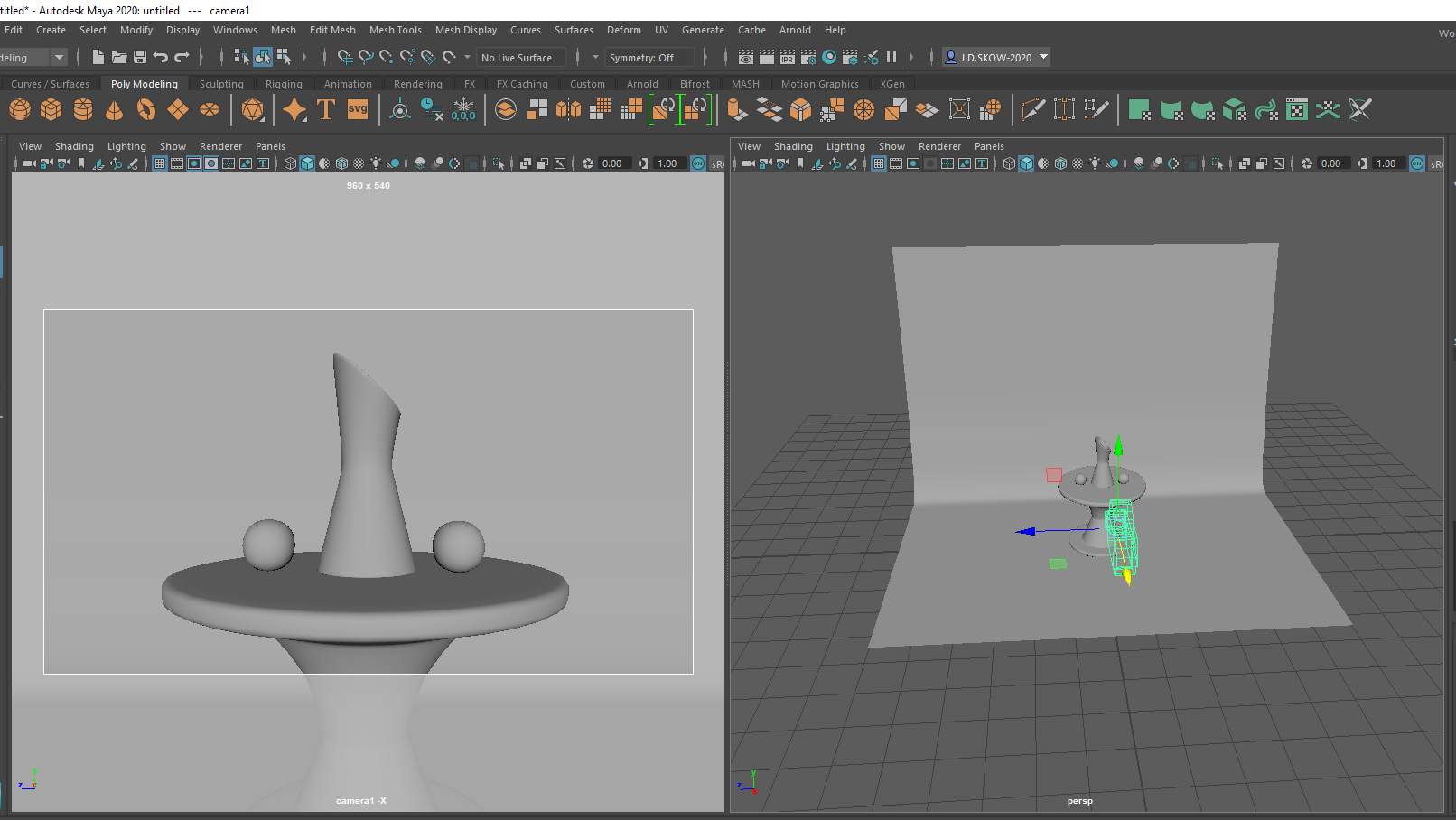Viewport: 1456px width, 820px height.
Task: Open the Mesh Tools menu
Action: click(x=395, y=30)
